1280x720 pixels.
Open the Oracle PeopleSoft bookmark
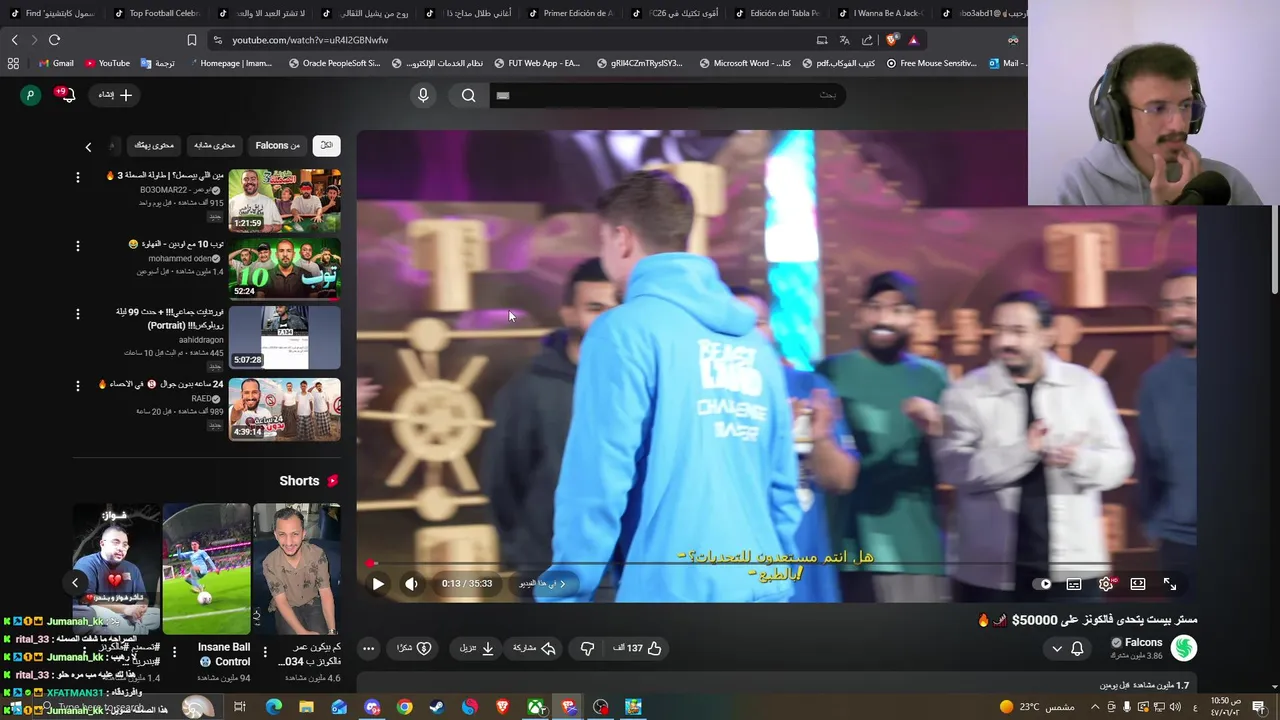334,63
